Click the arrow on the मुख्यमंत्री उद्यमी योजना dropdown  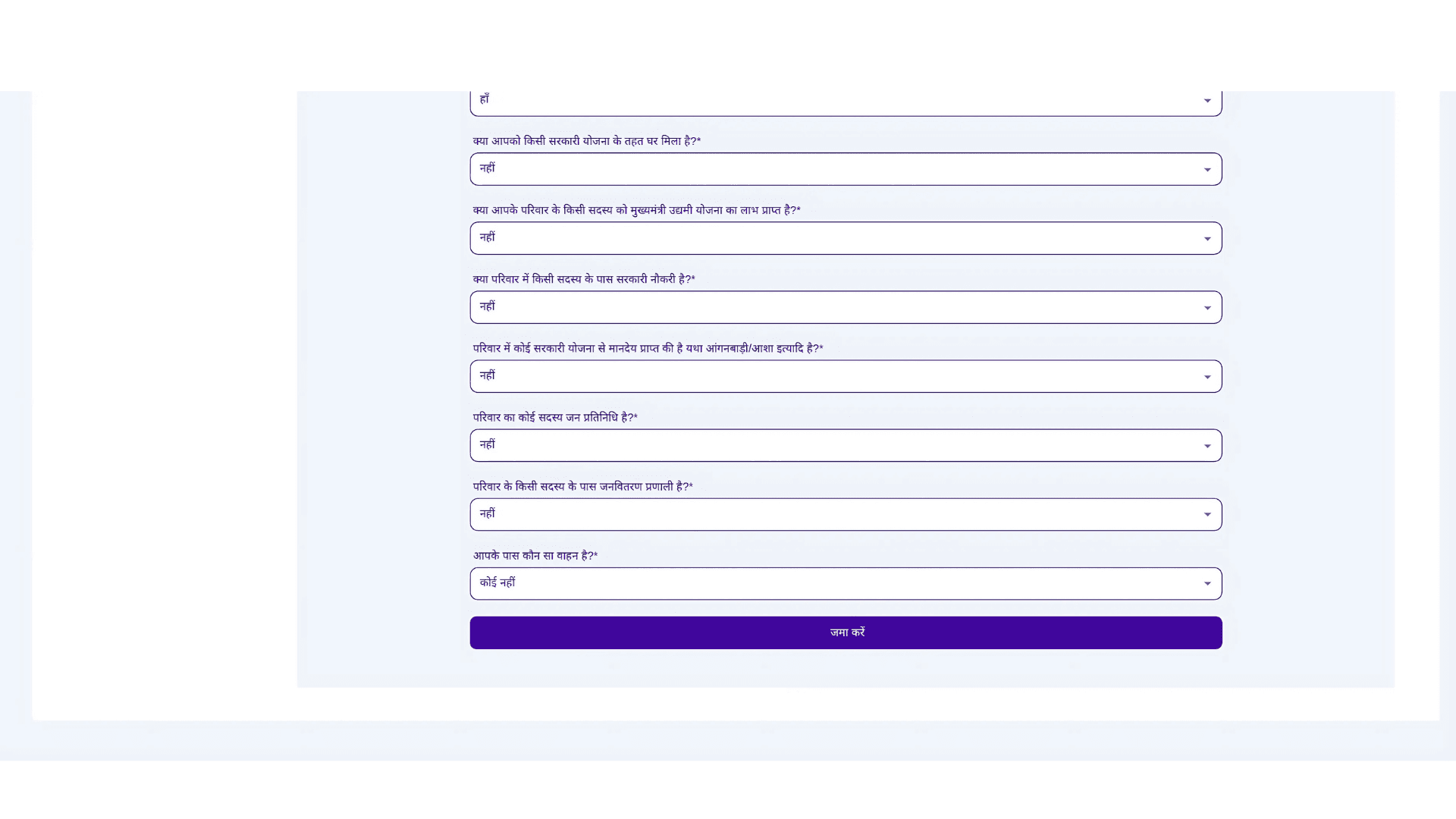(x=1207, y=239)
